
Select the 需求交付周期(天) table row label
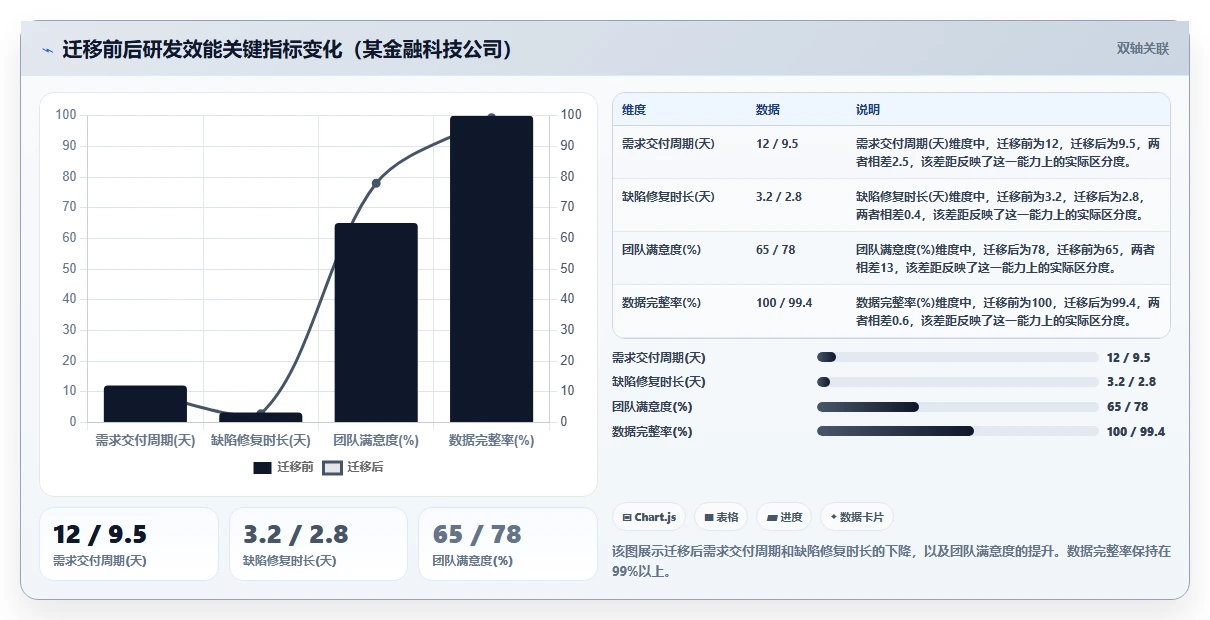coord(668,144)
